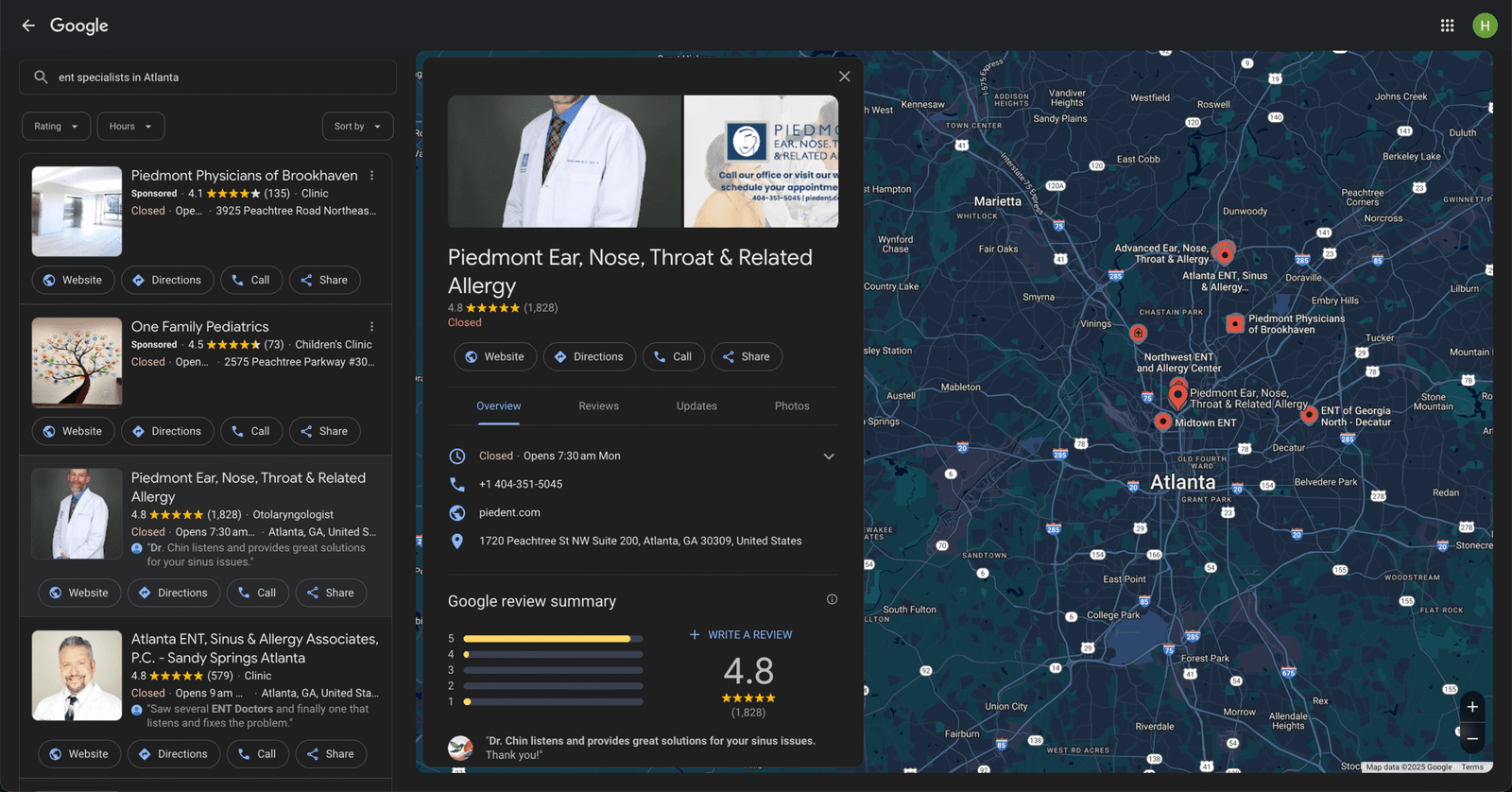Click the Midtown ENT map pin

pos(1163,422)
